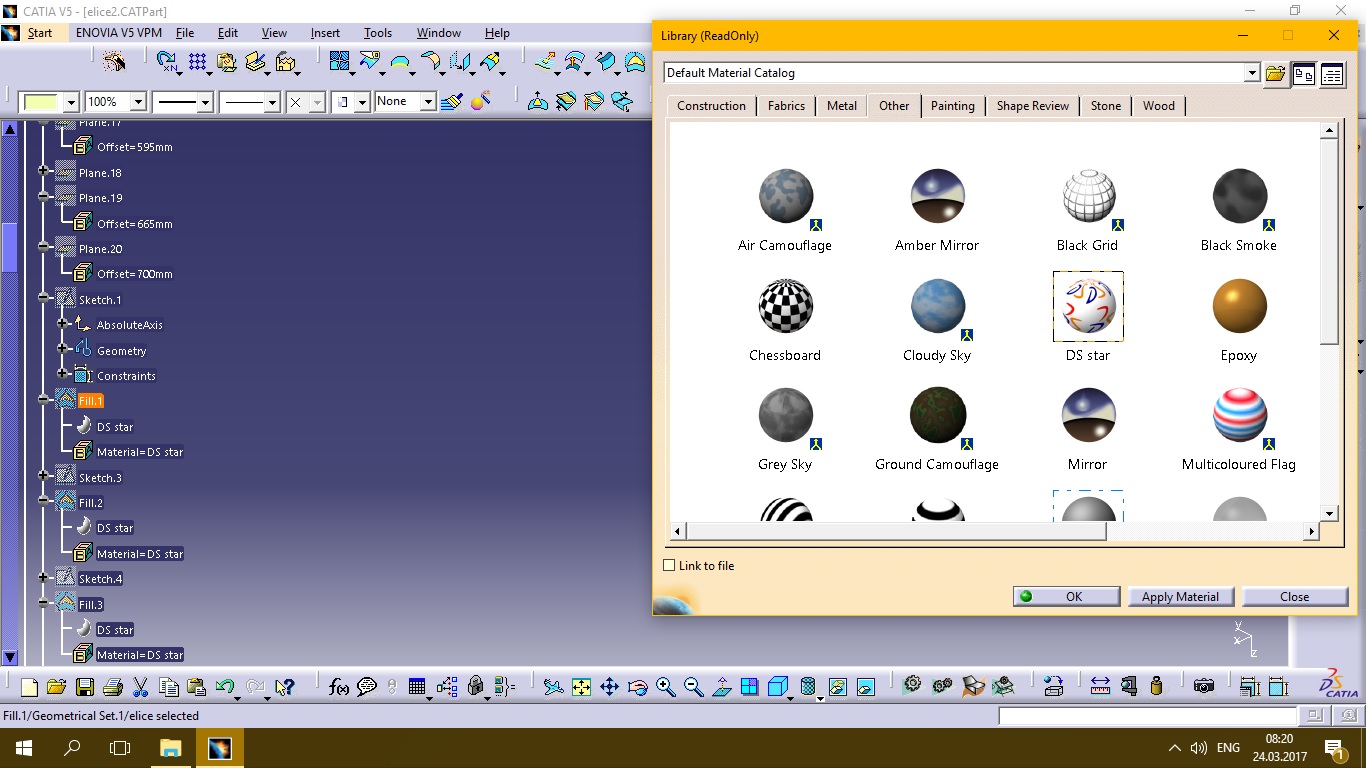Click Fit All In icon

click(581, 687)
